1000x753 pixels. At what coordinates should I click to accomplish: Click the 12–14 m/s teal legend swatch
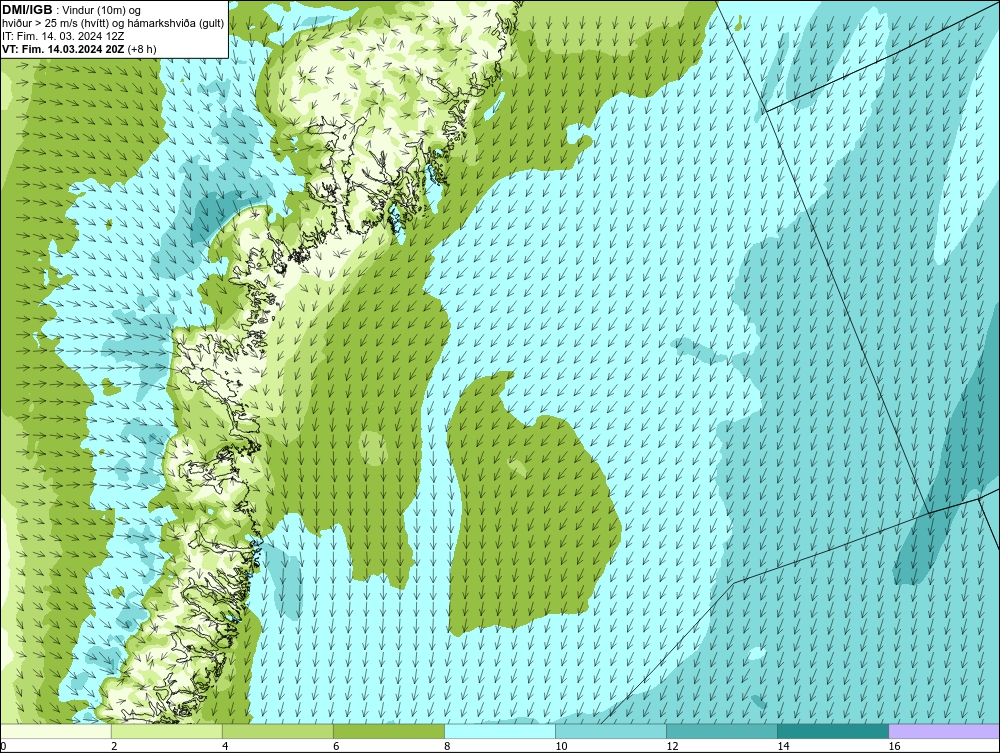721,731
